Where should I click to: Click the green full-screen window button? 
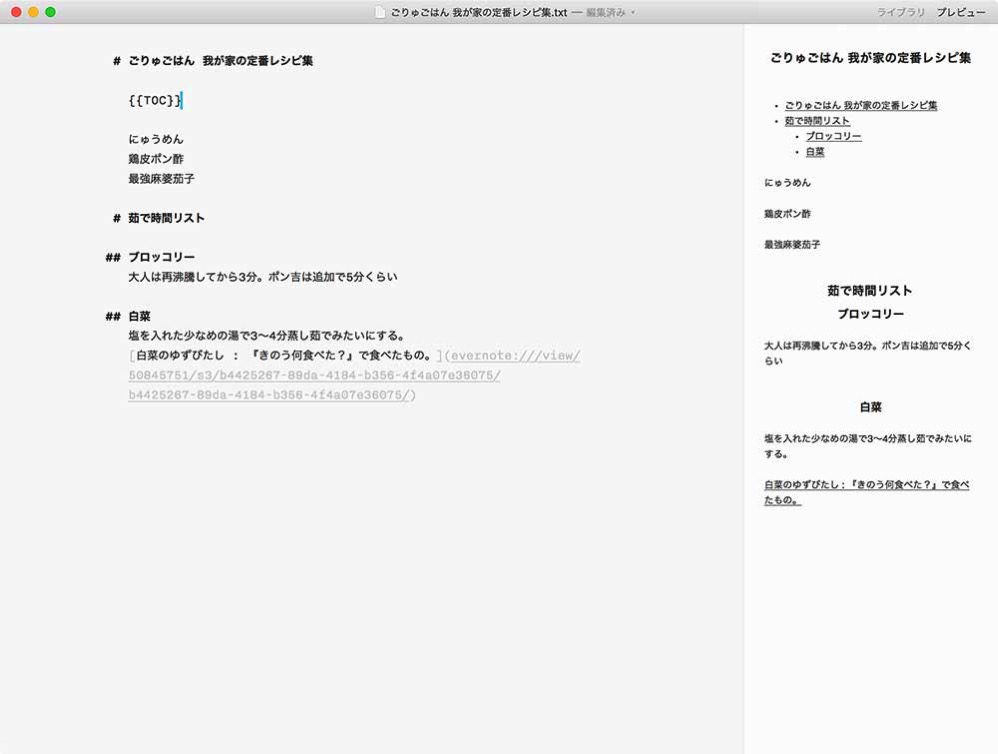[51, 12]
